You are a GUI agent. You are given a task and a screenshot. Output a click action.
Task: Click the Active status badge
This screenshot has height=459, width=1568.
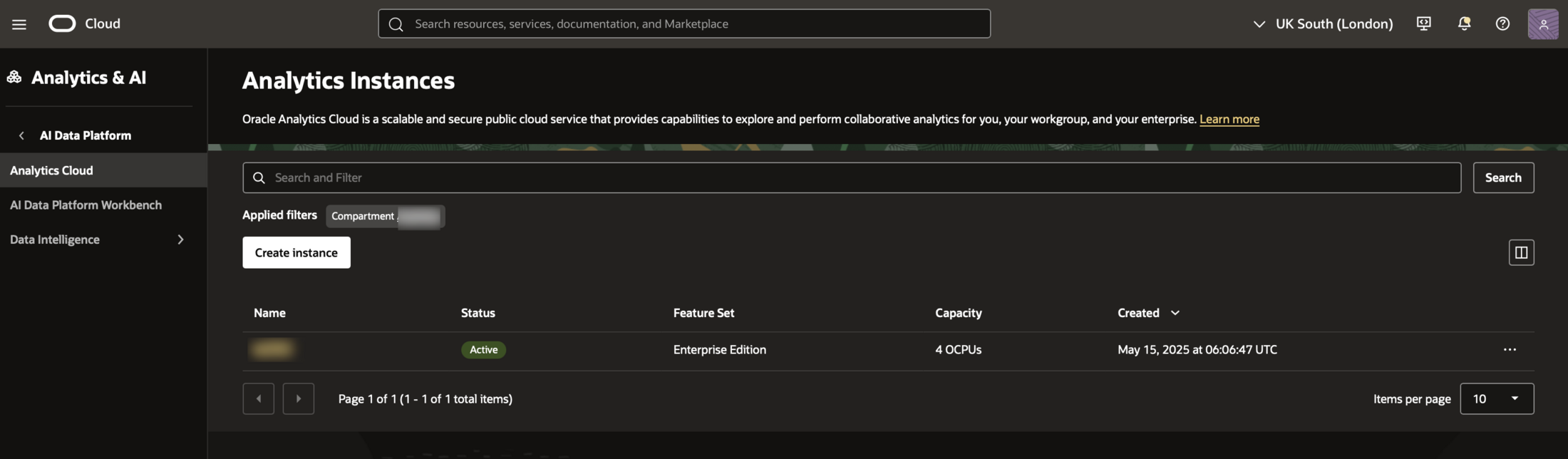pyautogui.click(x=483, y=350)
